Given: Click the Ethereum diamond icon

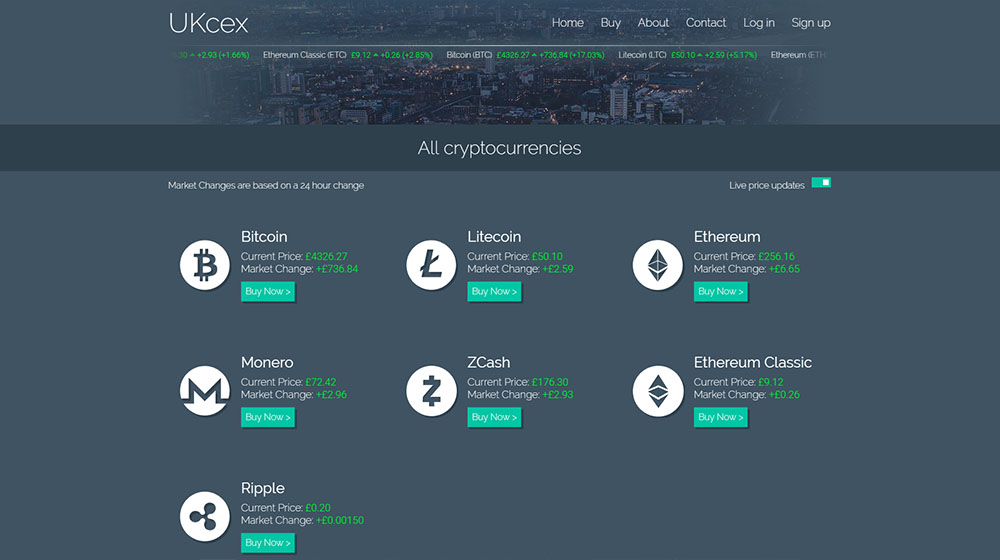Looking at the screenshot, I should (658, 265).
